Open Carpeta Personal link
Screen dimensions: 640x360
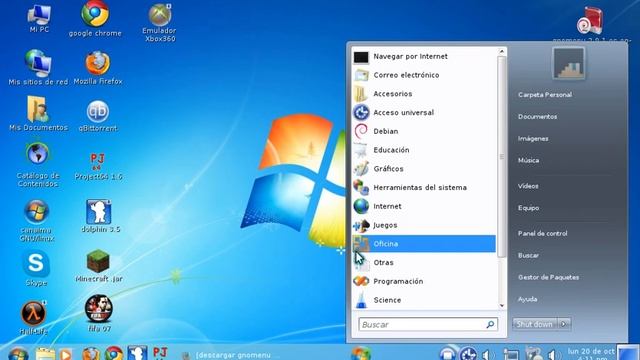click(545, 95)
